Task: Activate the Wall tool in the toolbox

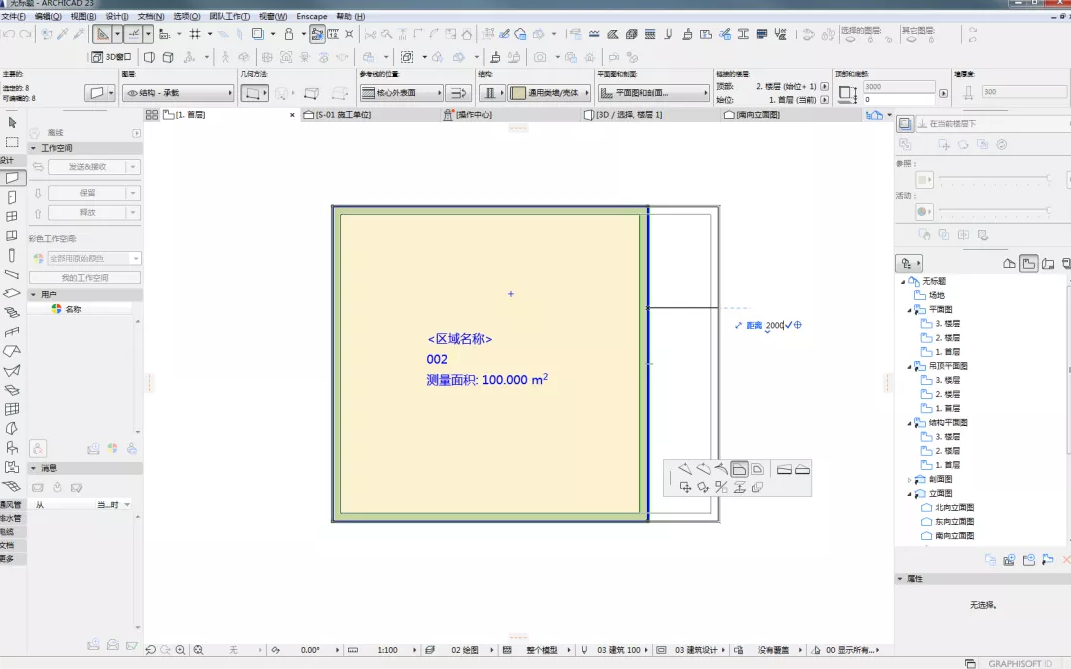Action: [12, 178]
